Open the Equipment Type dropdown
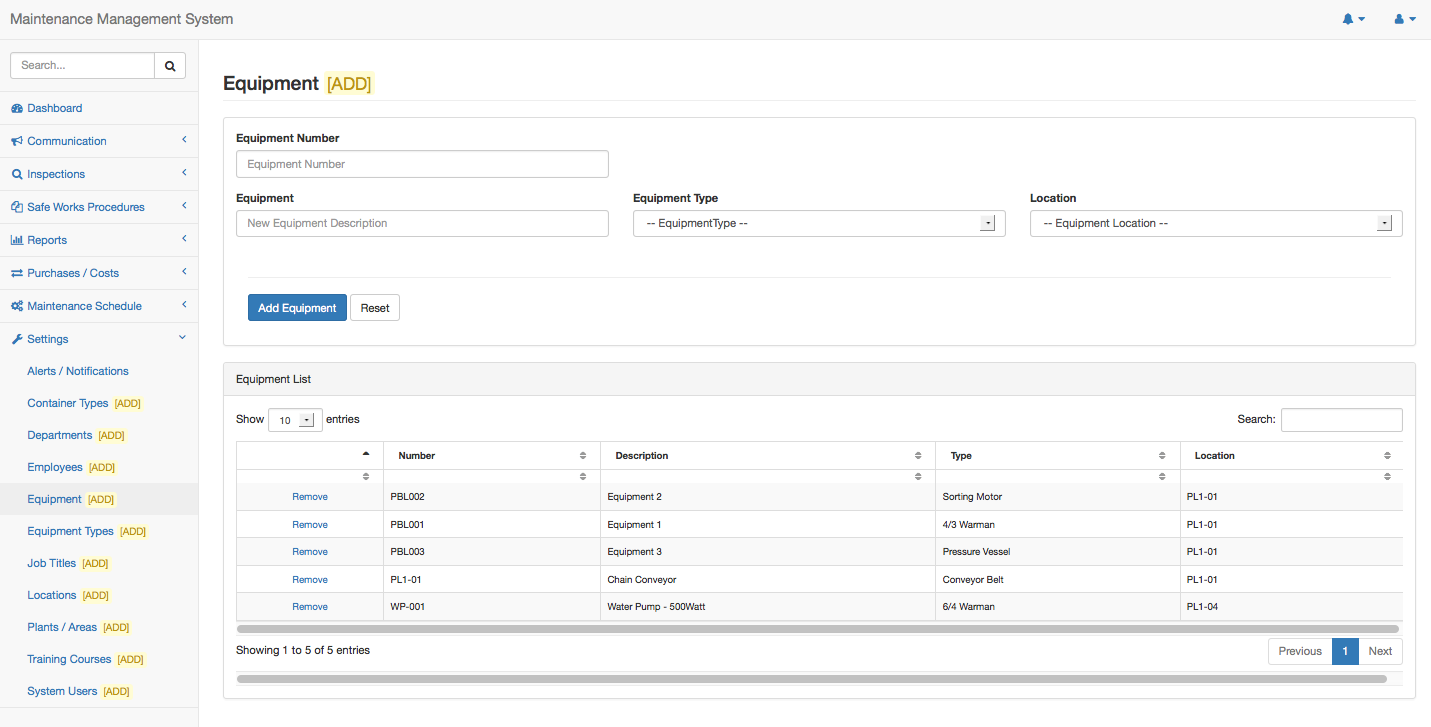1431x727 pixels. 819,224
